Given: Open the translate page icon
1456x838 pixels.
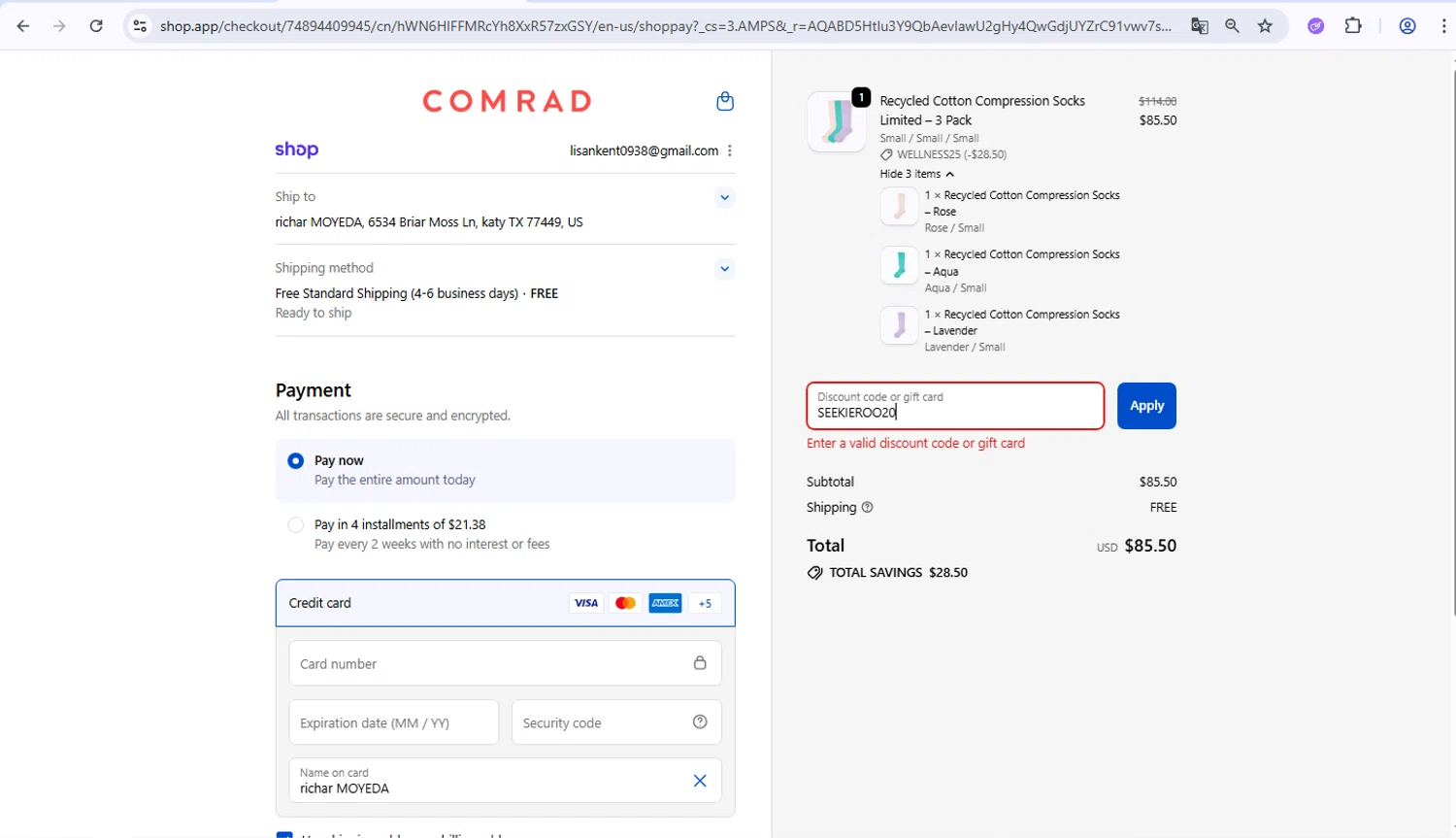Looking at the screenshot, I should pyautogui.click(x=1200, y=26).
